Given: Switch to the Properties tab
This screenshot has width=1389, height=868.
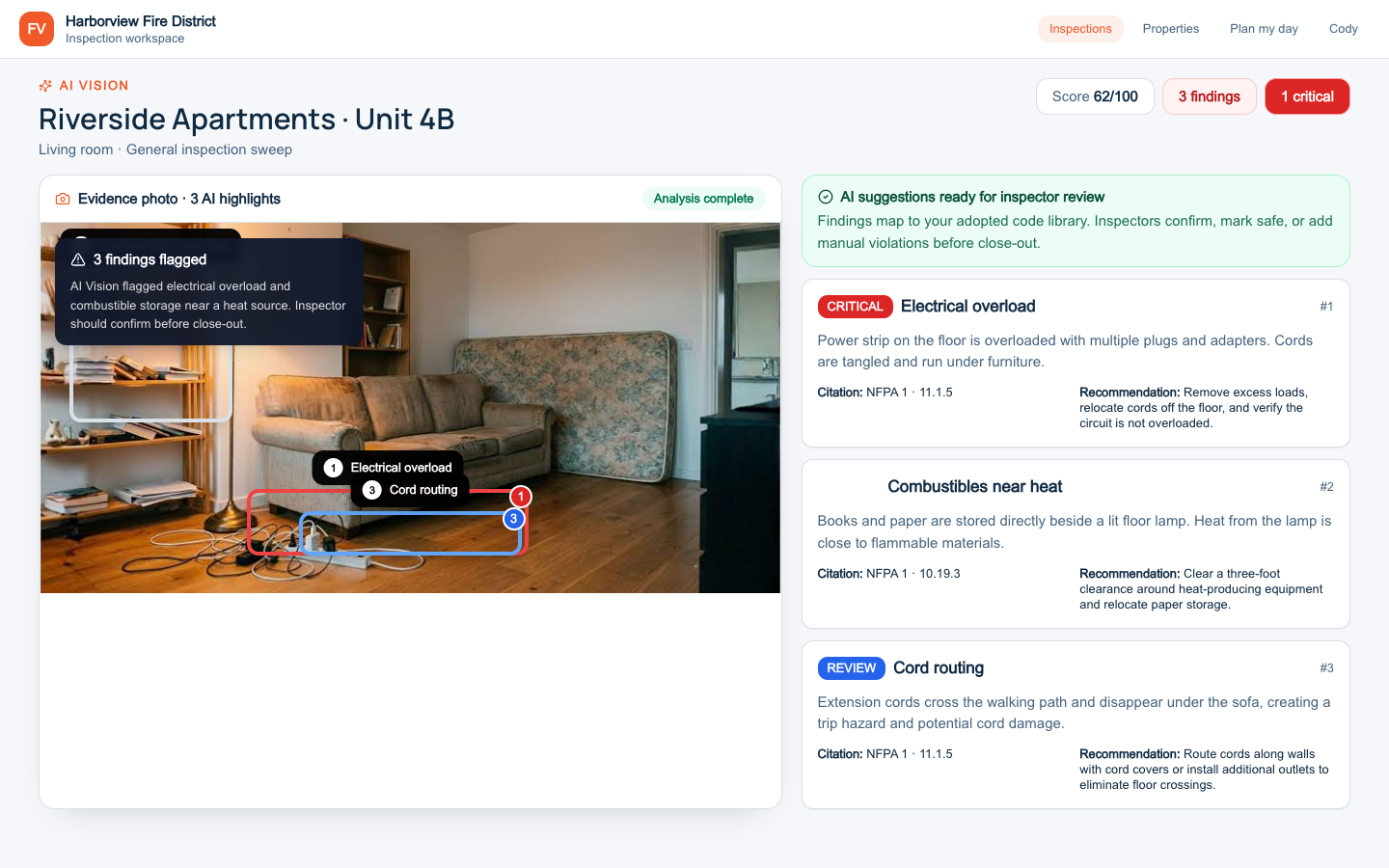Looking at the screenshot, I should (1171, 29).
